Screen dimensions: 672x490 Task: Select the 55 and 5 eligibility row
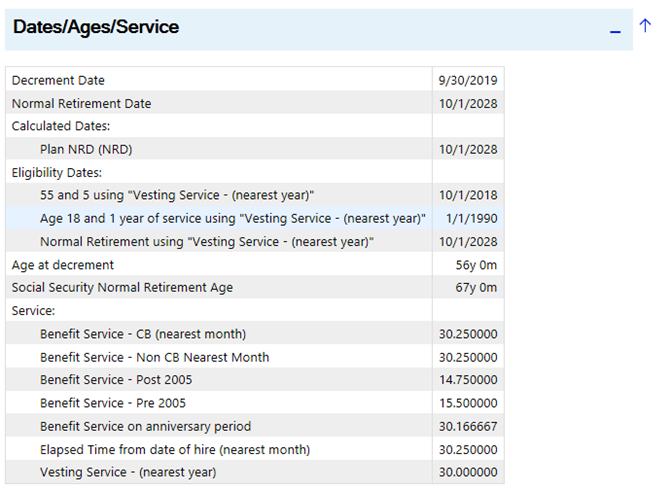[255, 195]
